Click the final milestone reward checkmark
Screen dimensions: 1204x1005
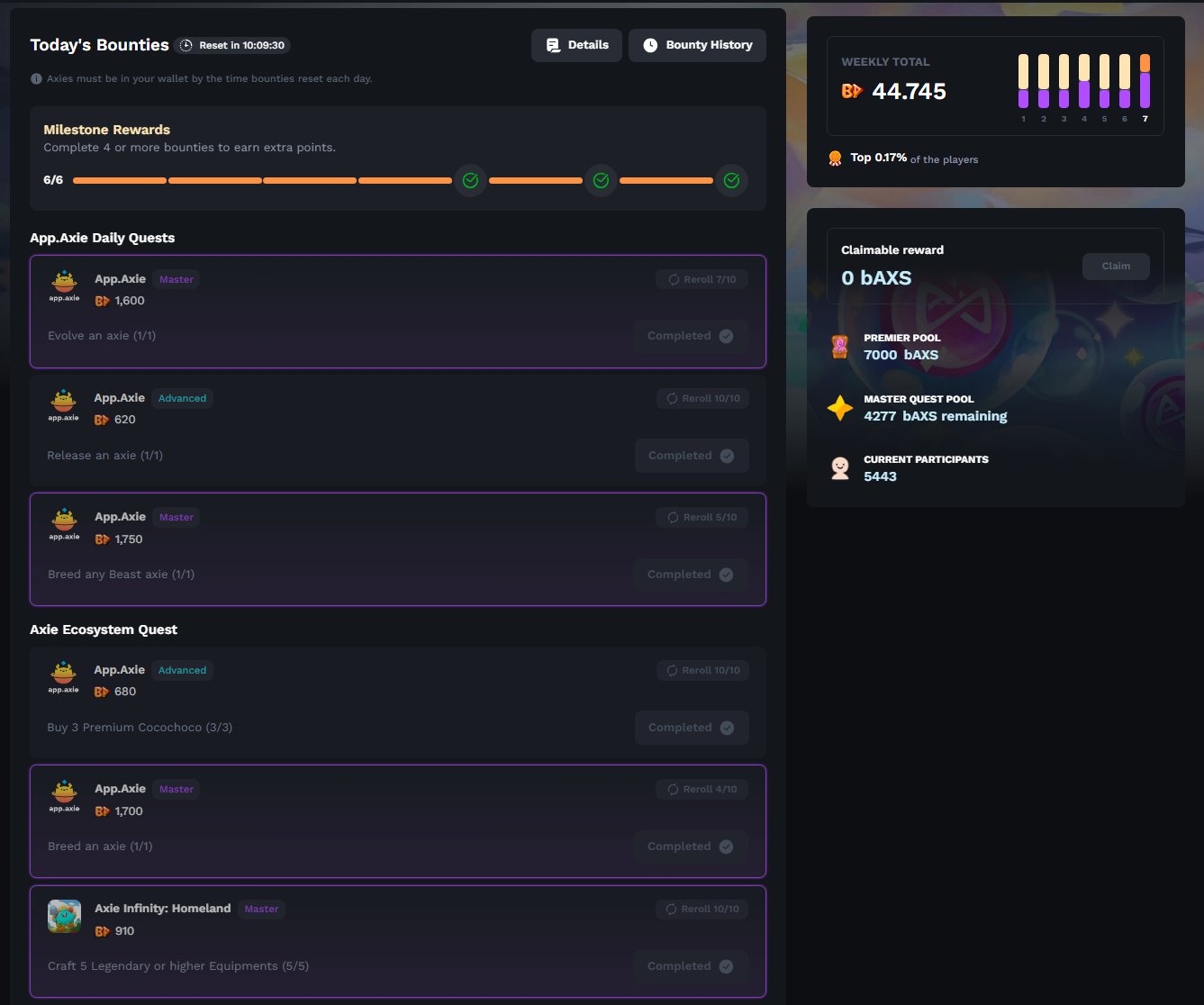tap(731, 180)
